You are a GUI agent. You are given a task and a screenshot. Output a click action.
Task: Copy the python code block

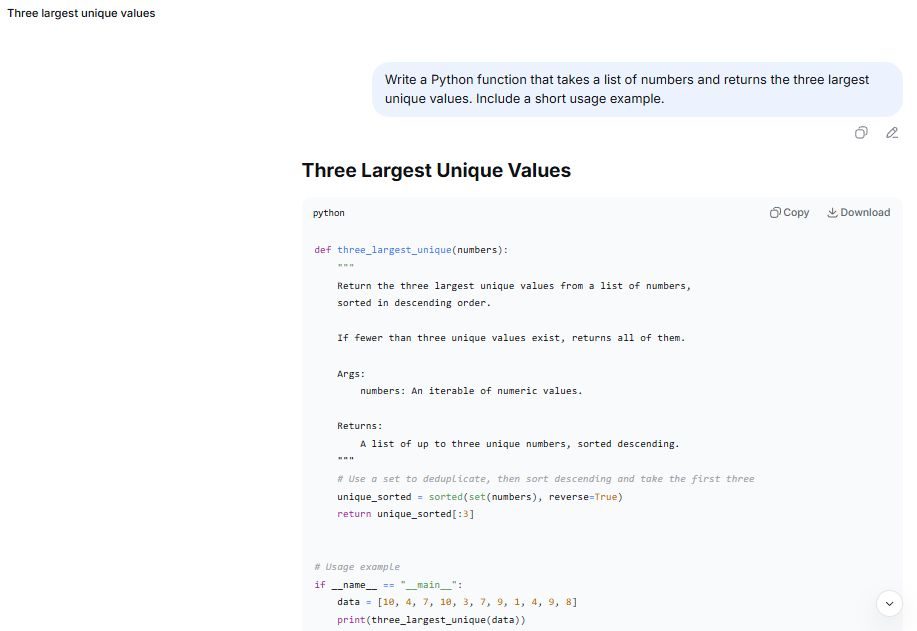790,212
